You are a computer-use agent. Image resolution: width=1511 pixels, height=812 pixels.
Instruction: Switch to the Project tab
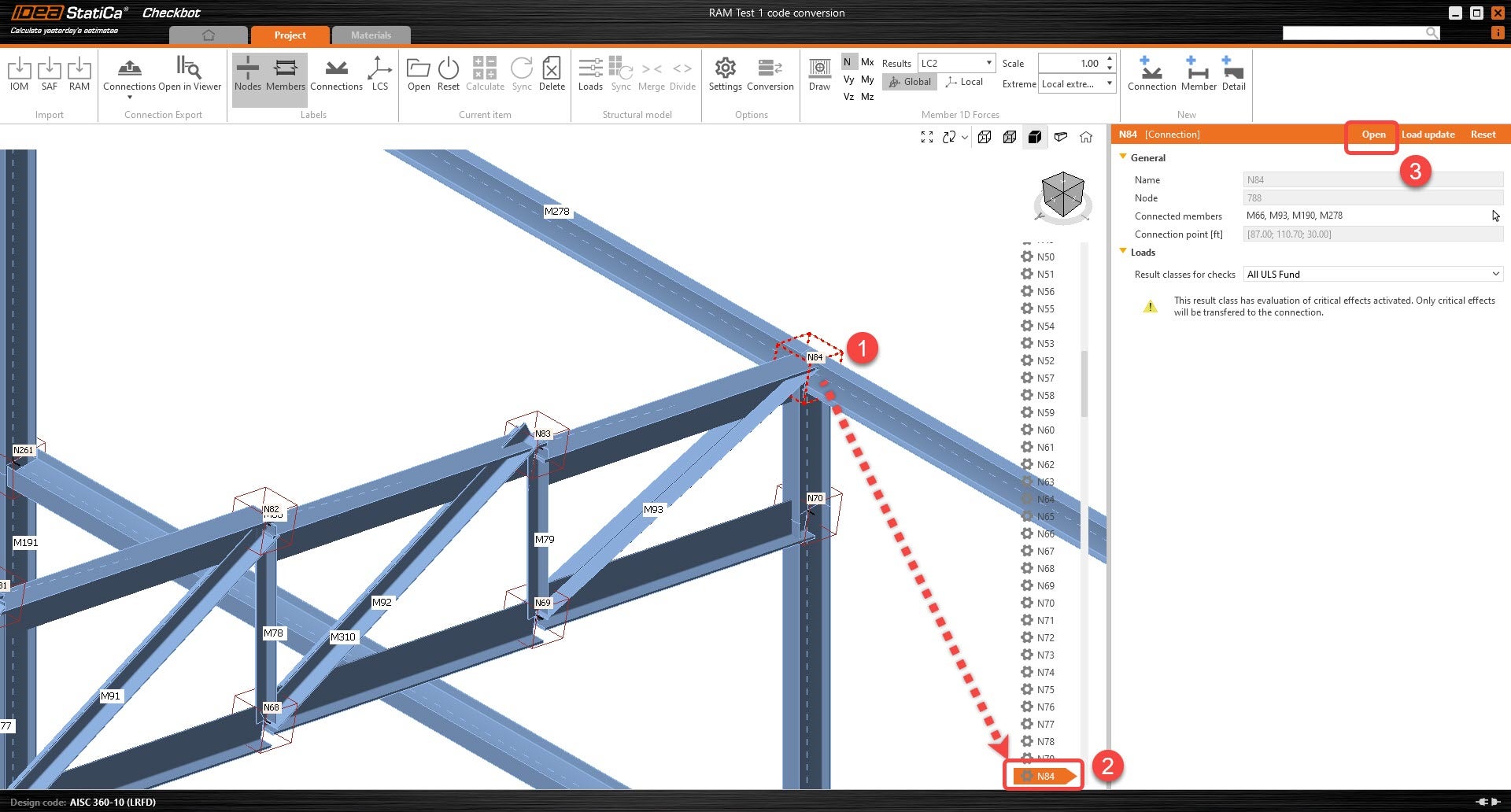click(x=290, y=35)
